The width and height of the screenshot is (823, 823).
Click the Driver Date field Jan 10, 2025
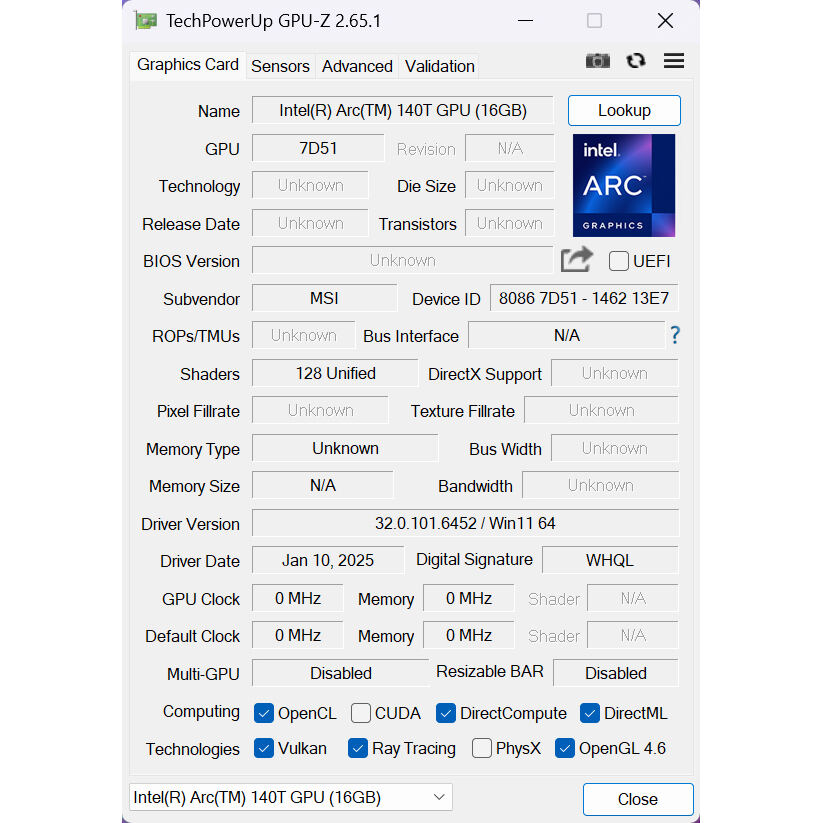328,560
